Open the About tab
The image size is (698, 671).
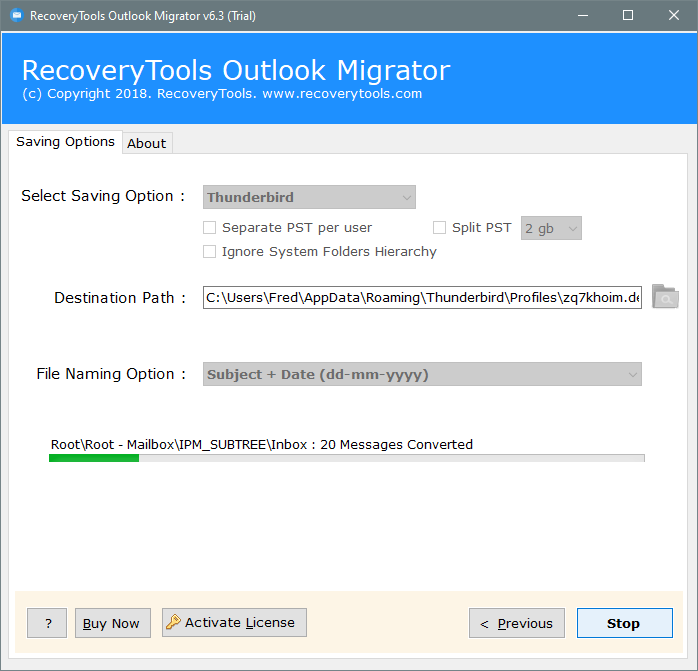click(x=147, y=143)
